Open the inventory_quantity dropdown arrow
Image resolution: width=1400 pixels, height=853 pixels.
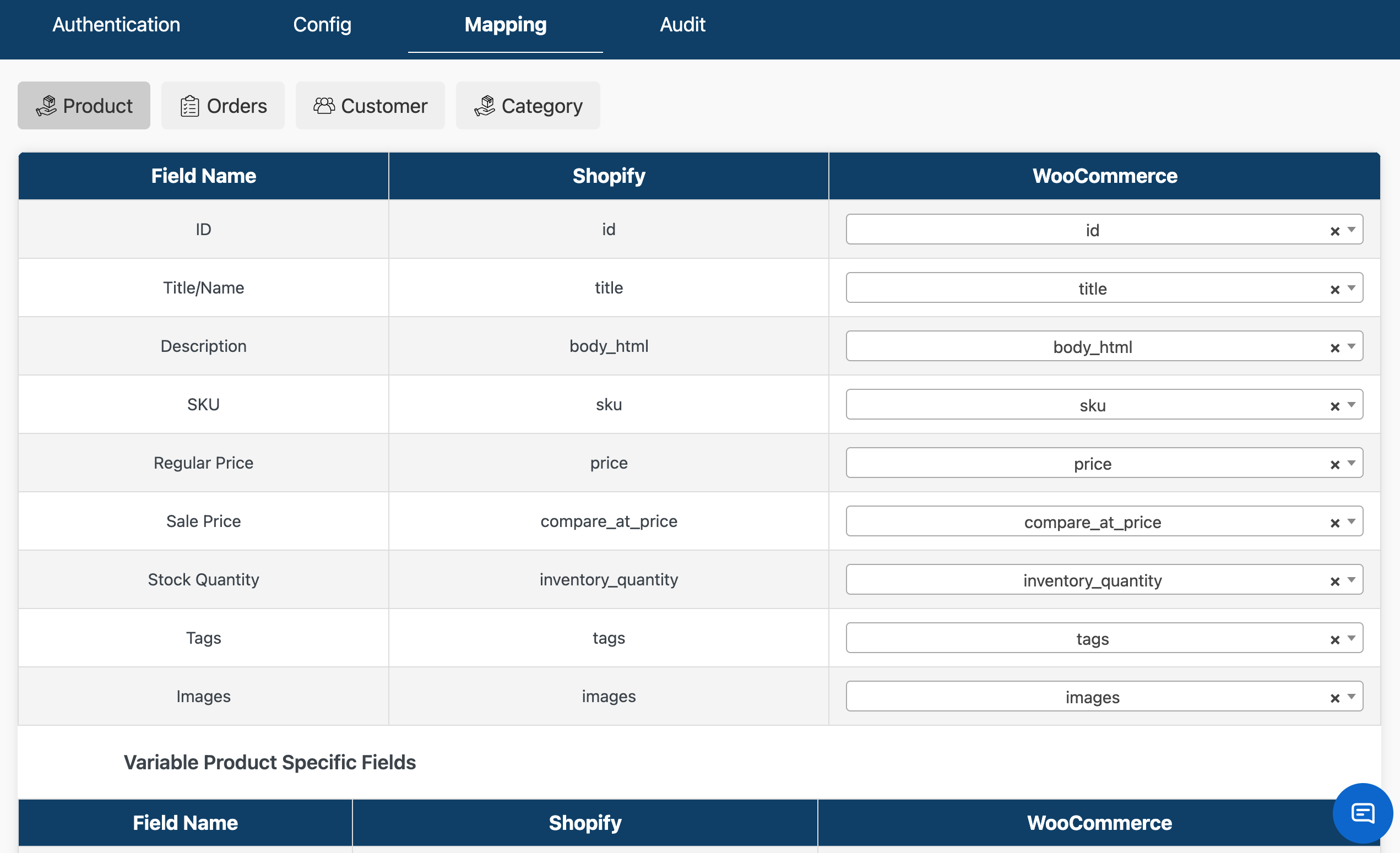[1351, 580]
